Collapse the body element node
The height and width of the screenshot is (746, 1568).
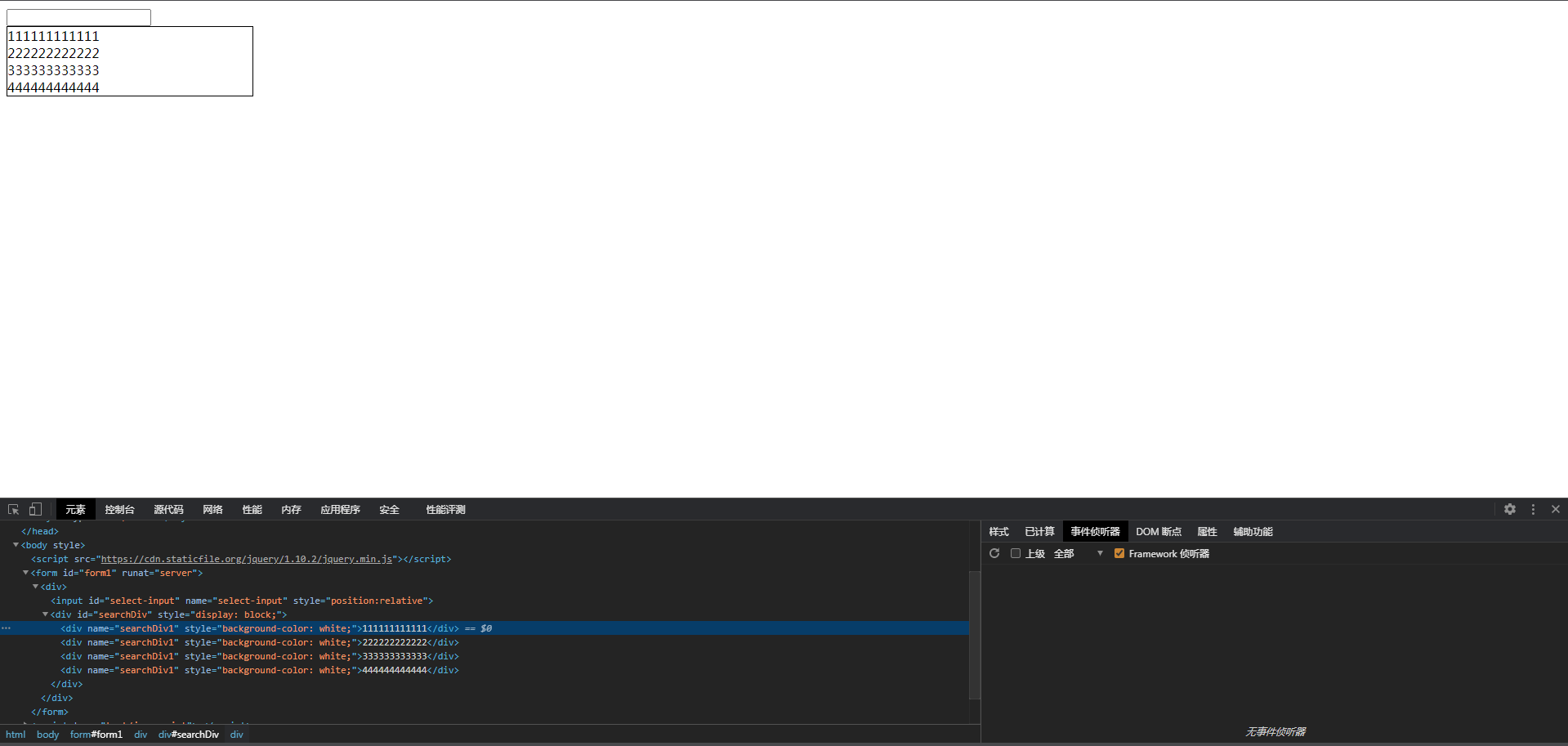16,545
